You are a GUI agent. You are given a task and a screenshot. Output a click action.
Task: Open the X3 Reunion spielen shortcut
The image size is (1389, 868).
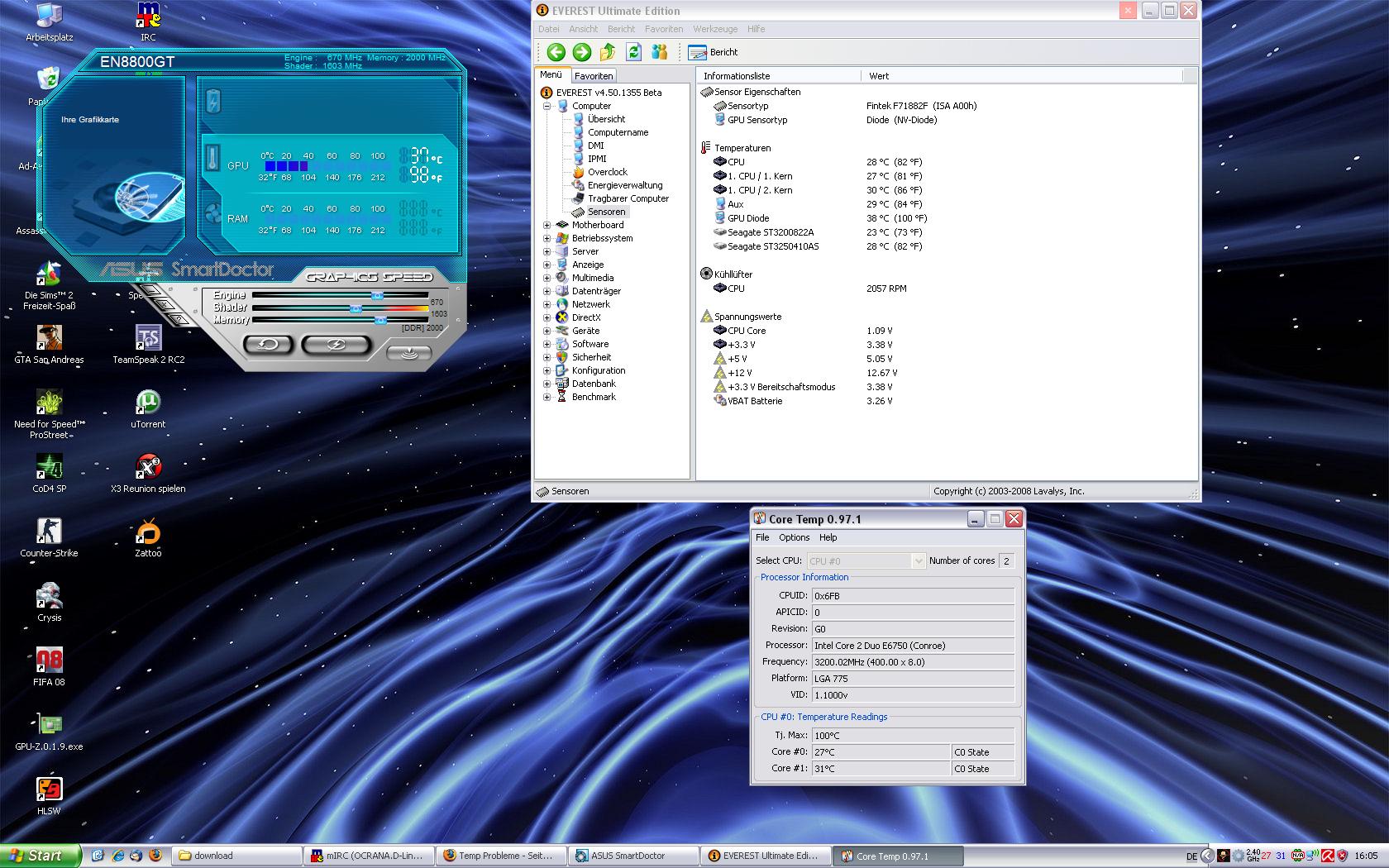click(148, 474)
